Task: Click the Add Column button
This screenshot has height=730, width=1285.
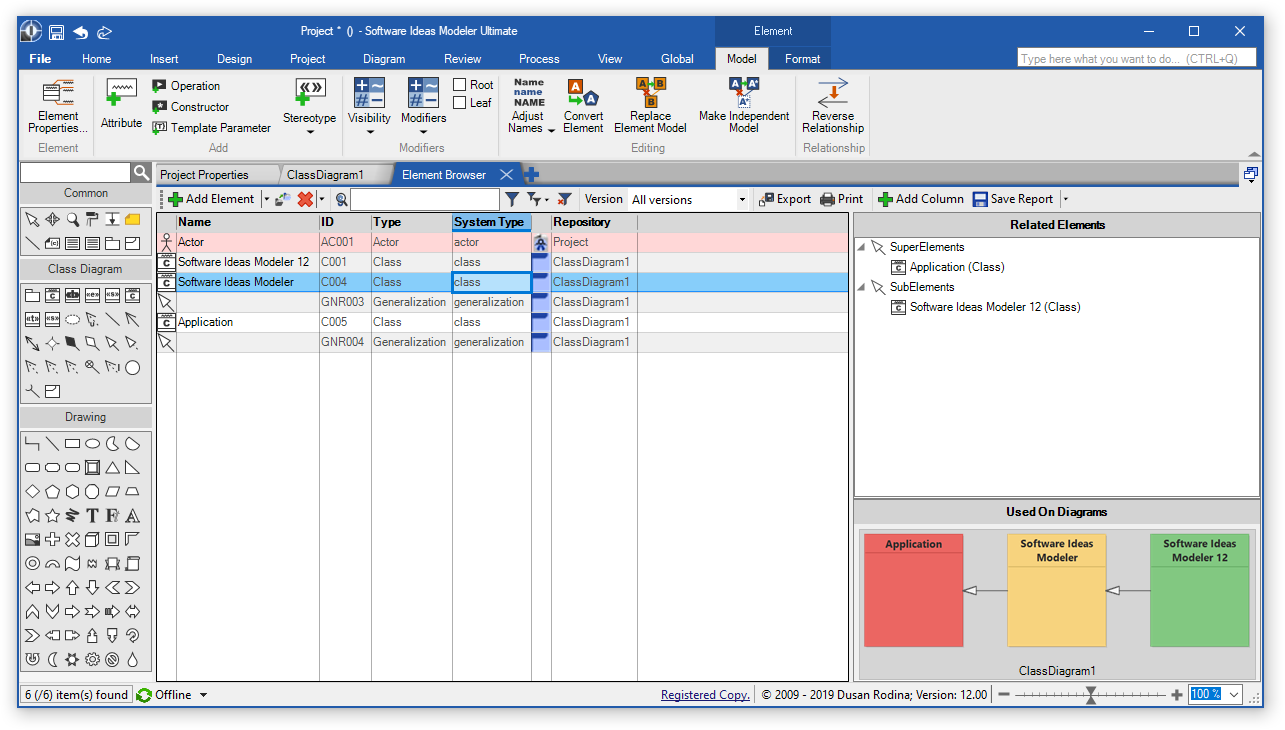Action: point(920,199)
